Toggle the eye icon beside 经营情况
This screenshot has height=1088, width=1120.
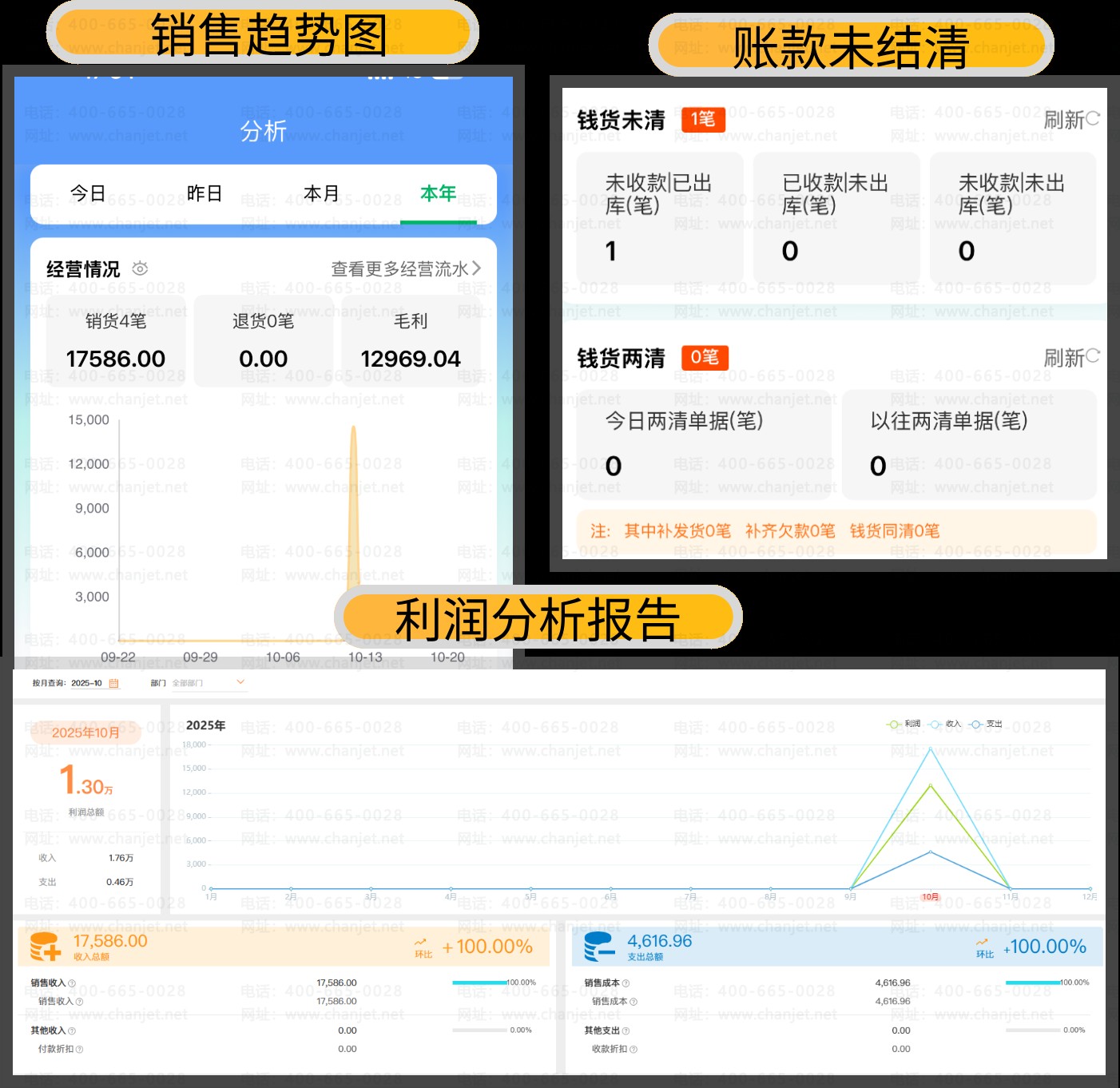(x=140, y=268)
